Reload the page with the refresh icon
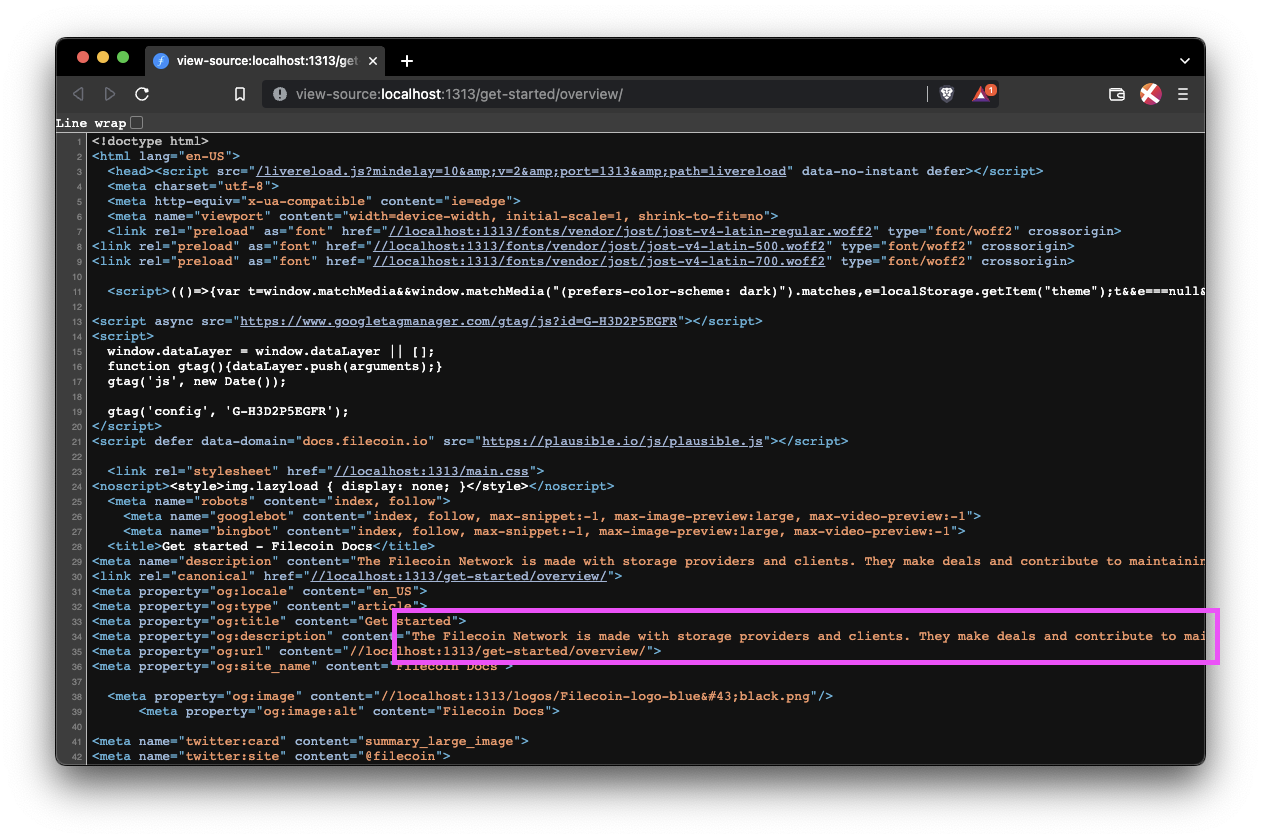This screenshot has height=839, width=1261. [142, 94]
